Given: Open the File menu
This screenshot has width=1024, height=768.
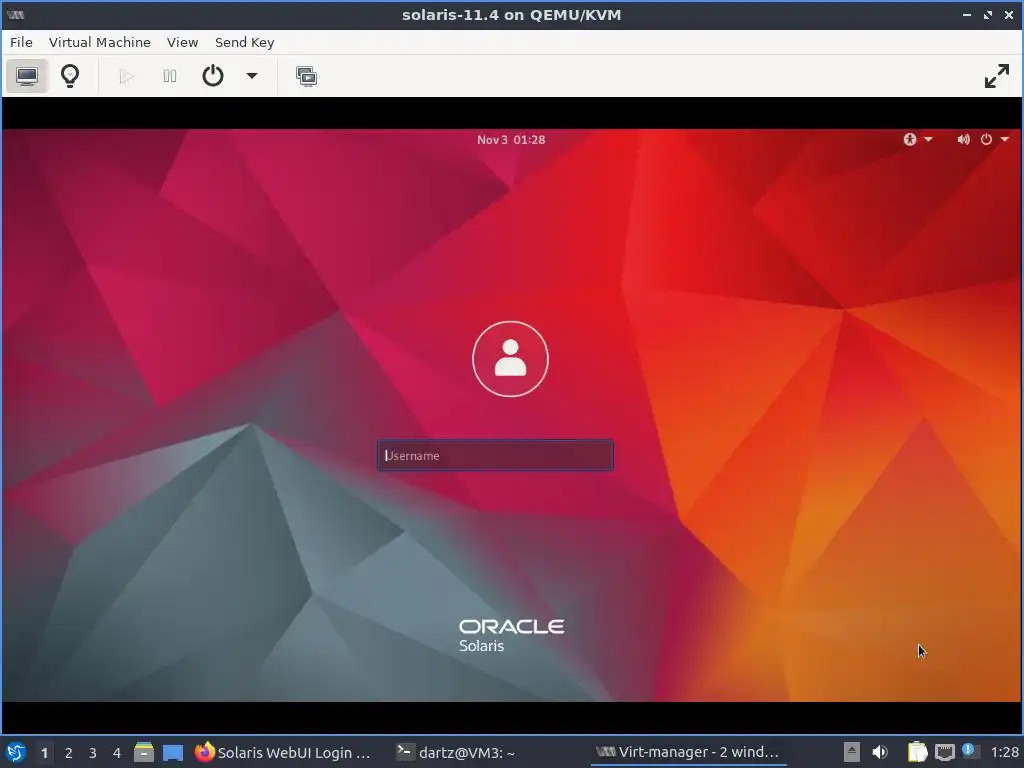Looking at the screenshot, I should click(x=21, y=42).
